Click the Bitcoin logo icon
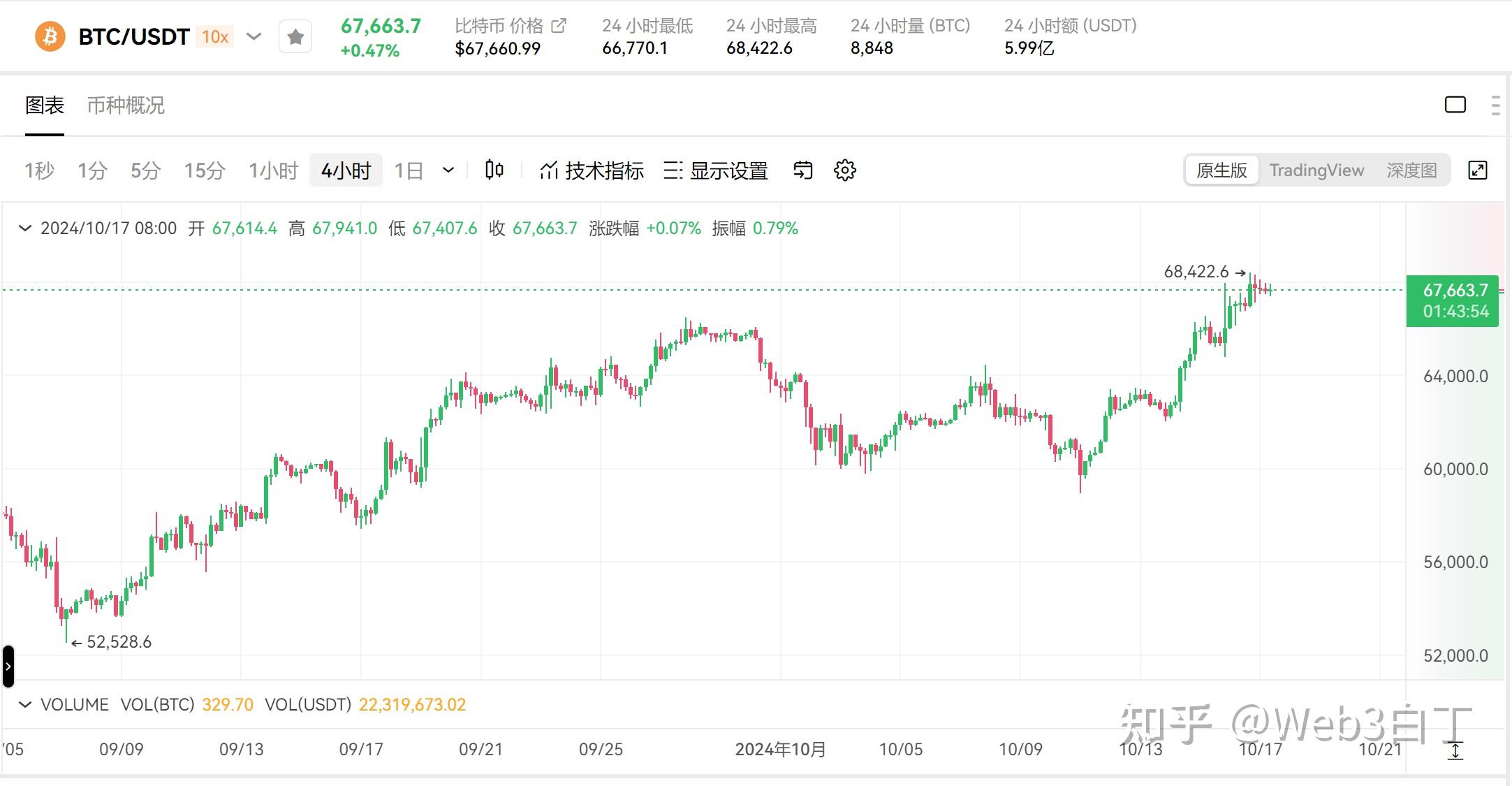The width and height of the screenshot is (1512, 786). tap(50, 36)
